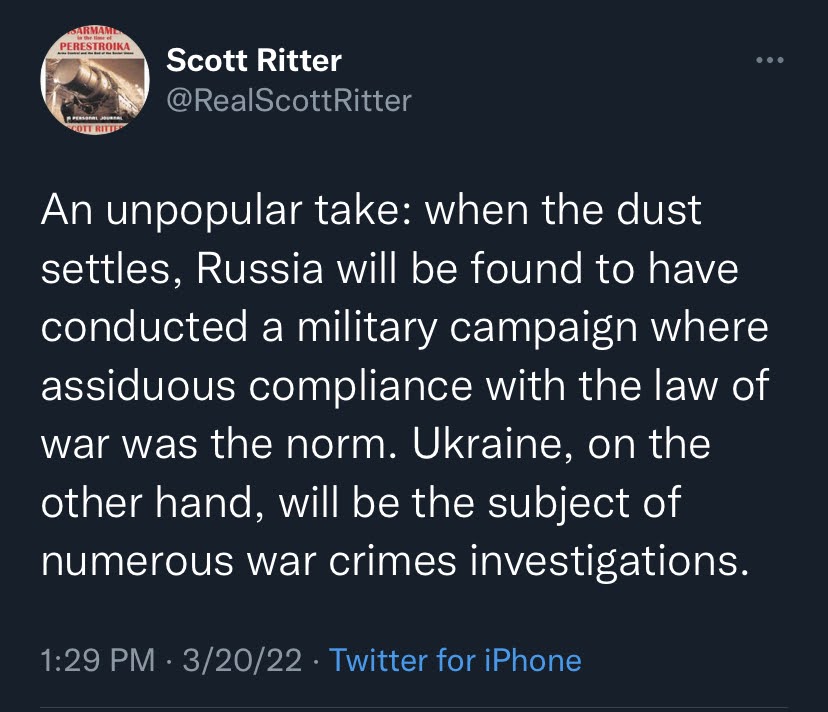Viewport: 828px width, 712px height.
Task: Click the 1:29 PM timestamp
Action: pyautogui.click(x=98, y=660)
